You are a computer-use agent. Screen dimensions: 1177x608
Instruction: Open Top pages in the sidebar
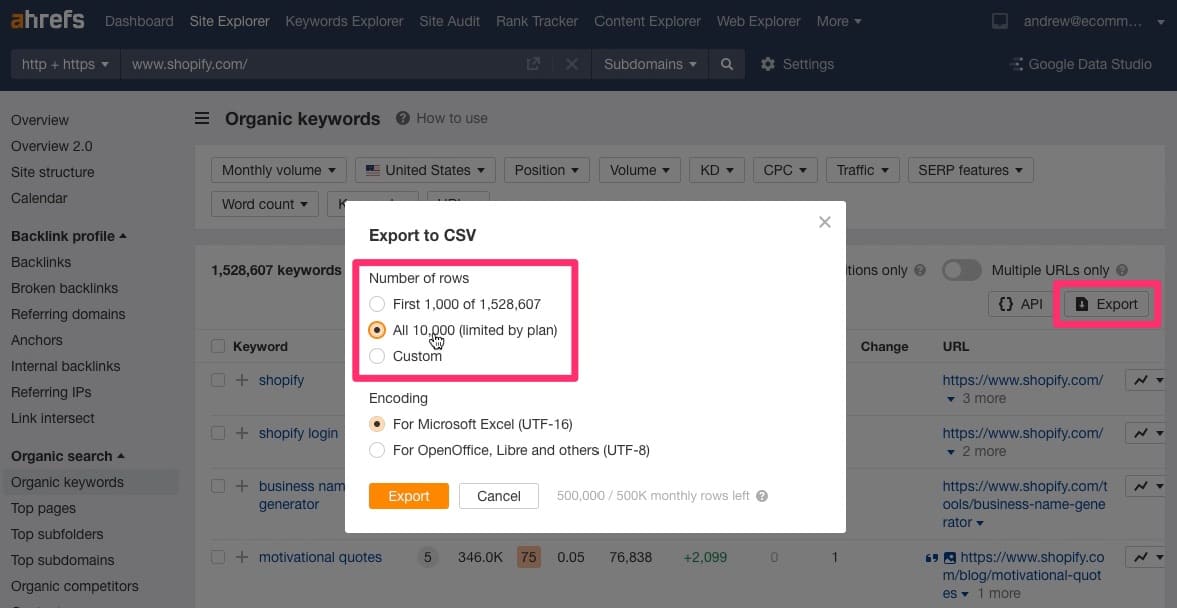[43, 509]
